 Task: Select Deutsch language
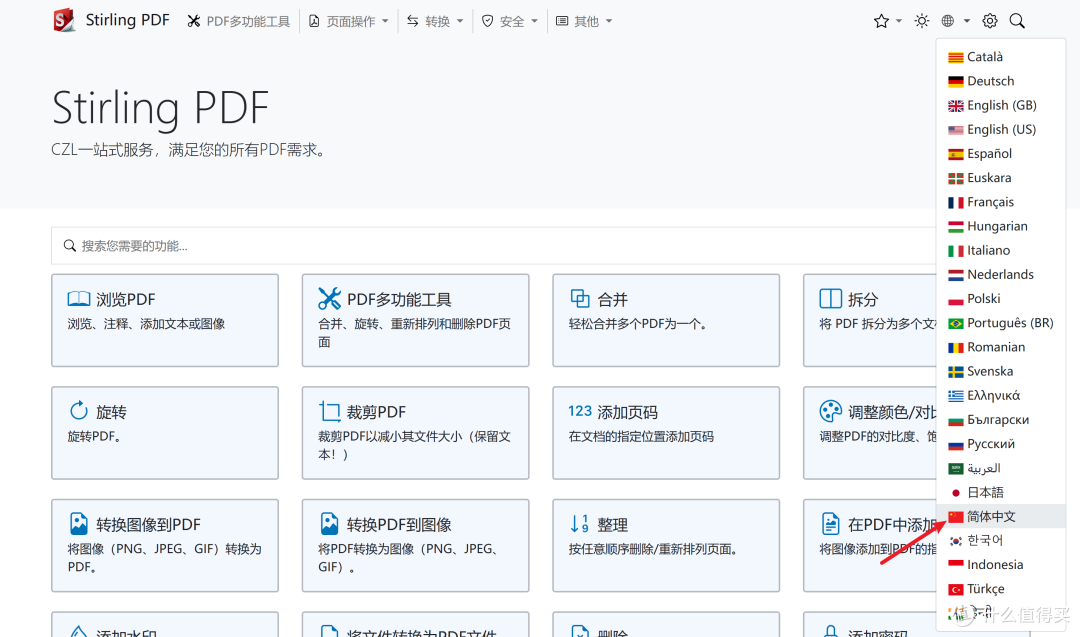pyautogui.click(x=1000, y=81)
